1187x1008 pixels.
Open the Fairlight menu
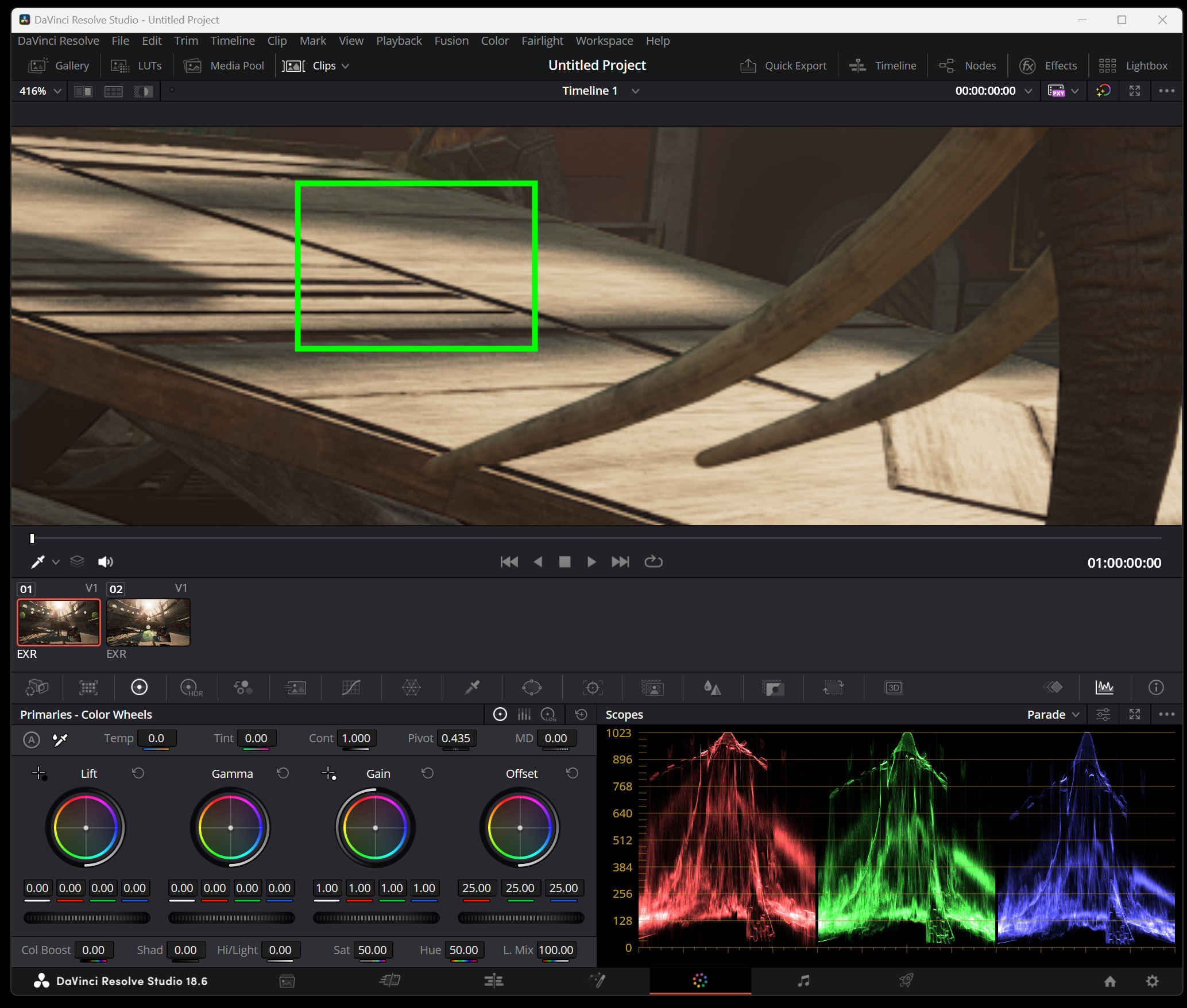[542, 41]
